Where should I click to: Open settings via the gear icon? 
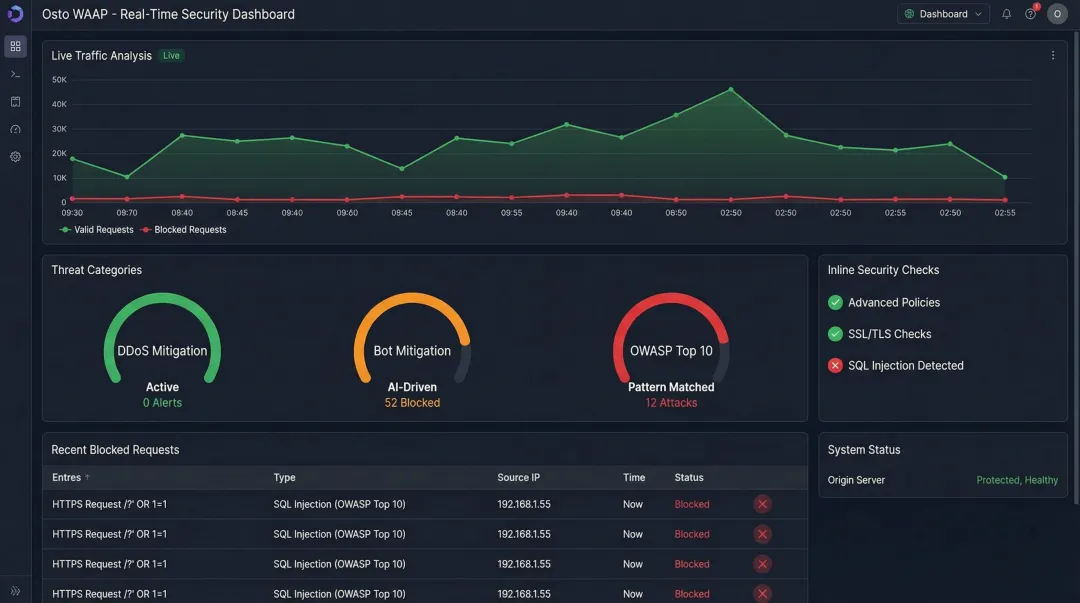(x=14, y=156)
